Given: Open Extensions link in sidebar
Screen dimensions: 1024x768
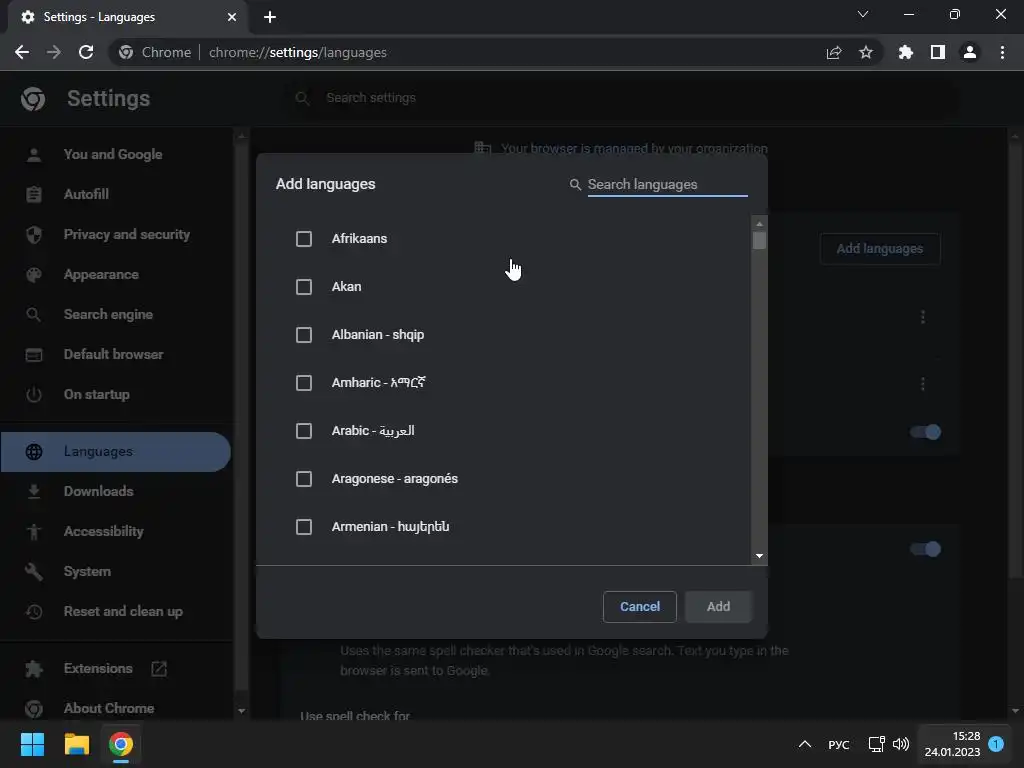Looking at the screenshot, I should click(x=98, y=669).
